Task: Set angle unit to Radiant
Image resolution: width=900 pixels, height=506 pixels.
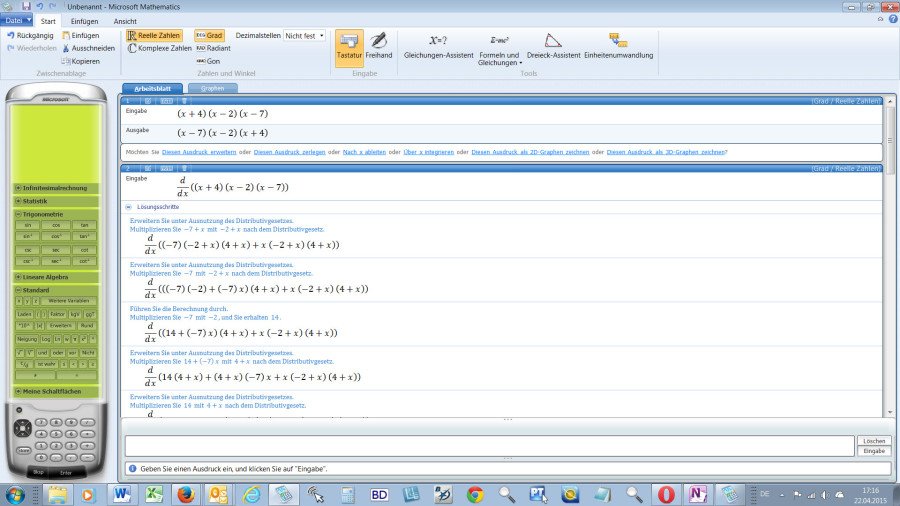Action: click(212, 48)
